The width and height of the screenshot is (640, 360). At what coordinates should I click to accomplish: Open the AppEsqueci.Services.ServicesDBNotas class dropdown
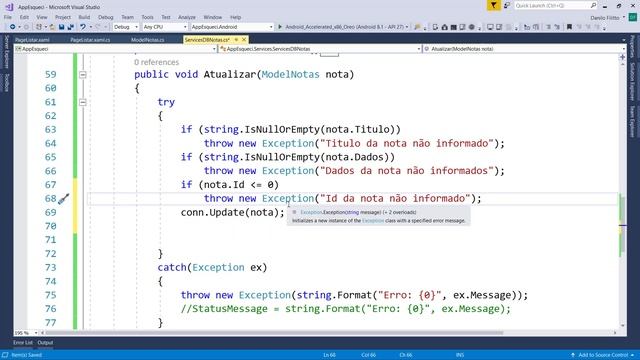320,49
